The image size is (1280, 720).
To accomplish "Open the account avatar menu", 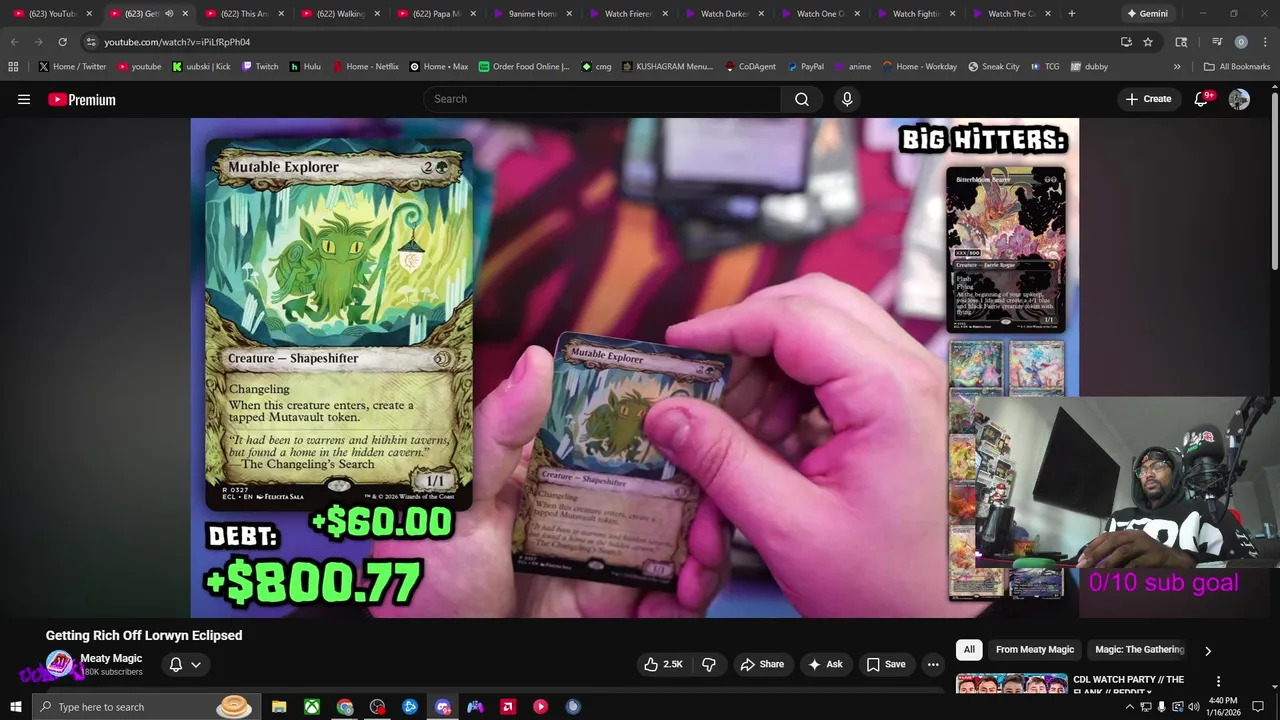I will click(x=1239, y=99).
